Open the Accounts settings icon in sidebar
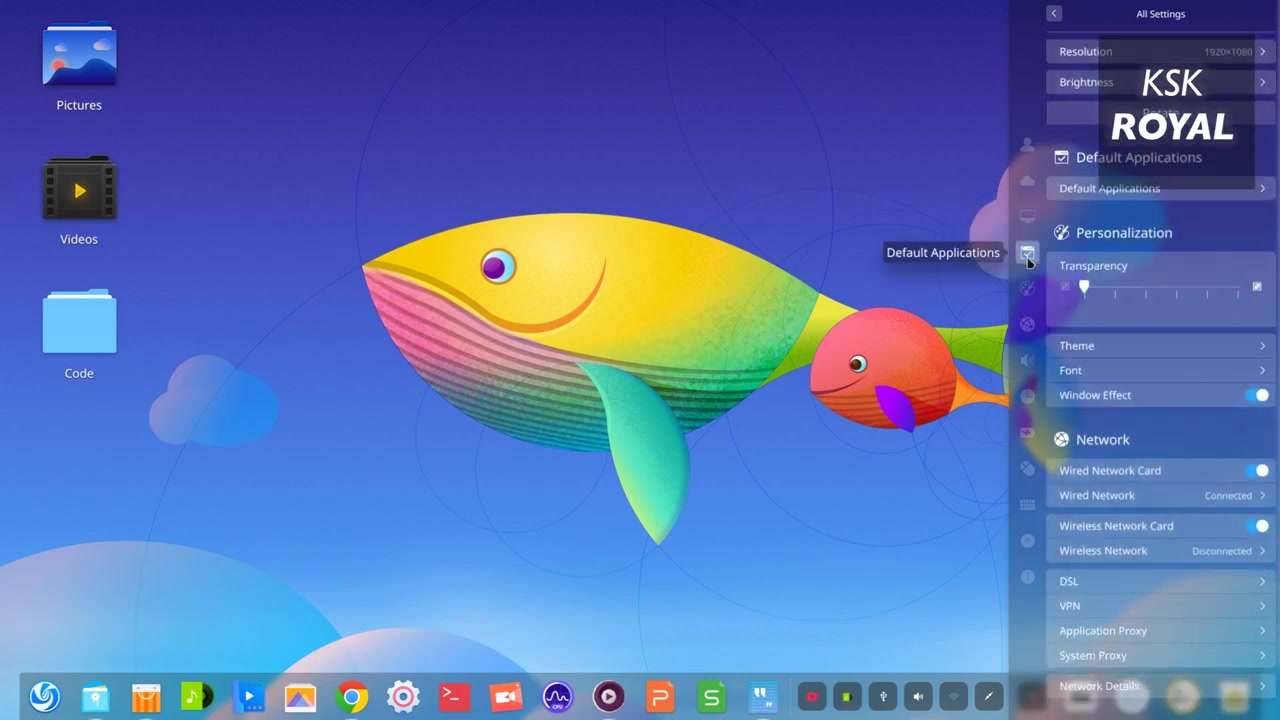 (x=1027, y=145)
